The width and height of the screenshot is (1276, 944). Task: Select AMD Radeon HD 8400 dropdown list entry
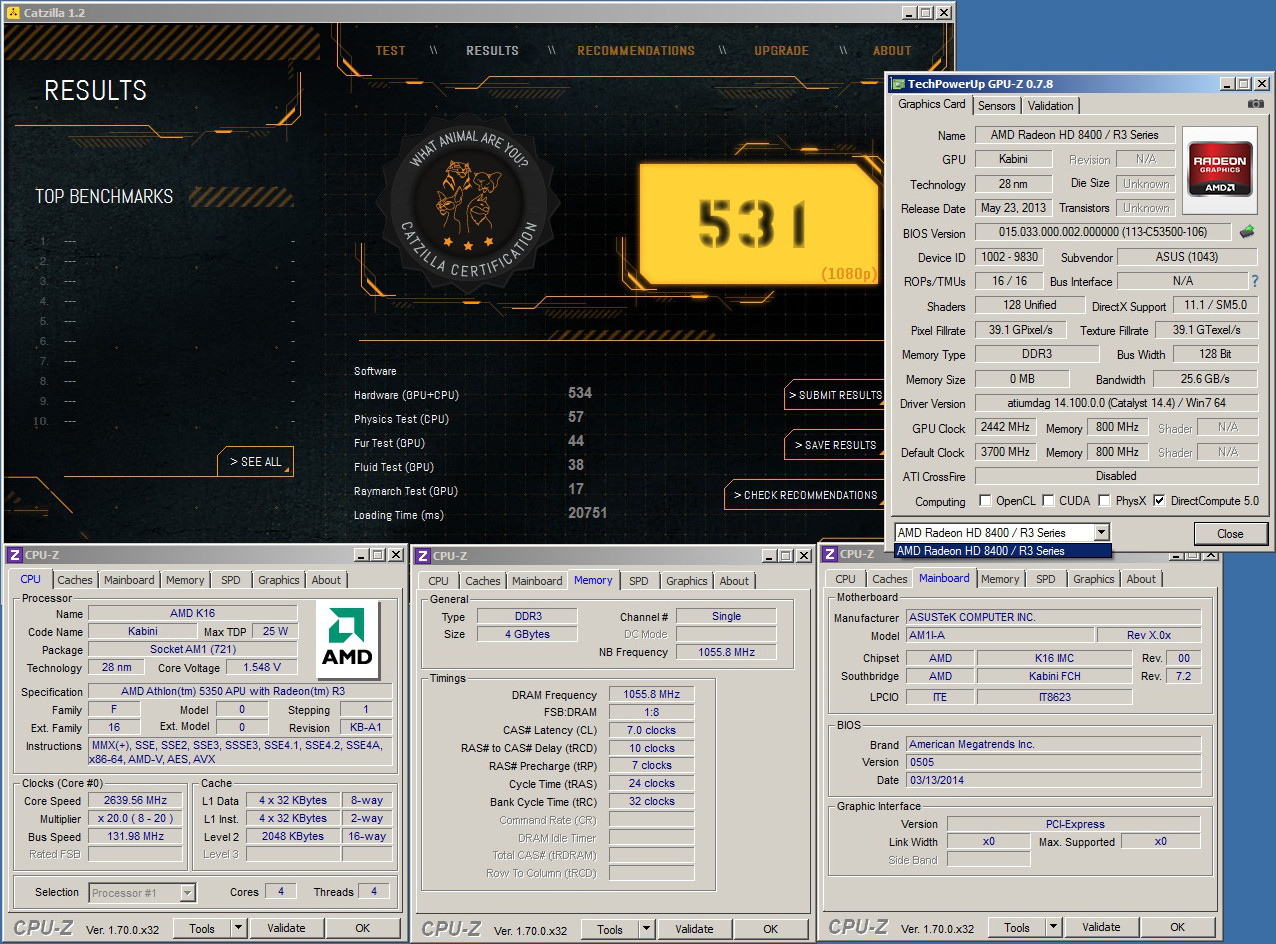(1002, 551)
